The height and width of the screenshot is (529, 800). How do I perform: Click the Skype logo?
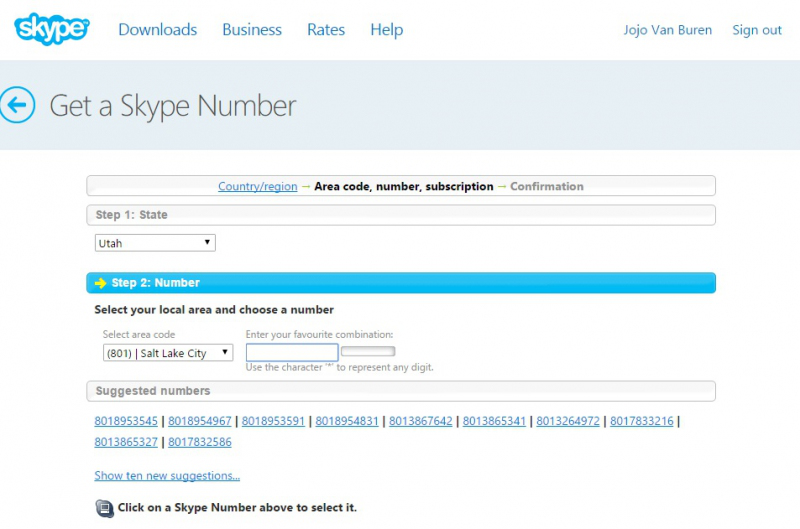[52, 29]
